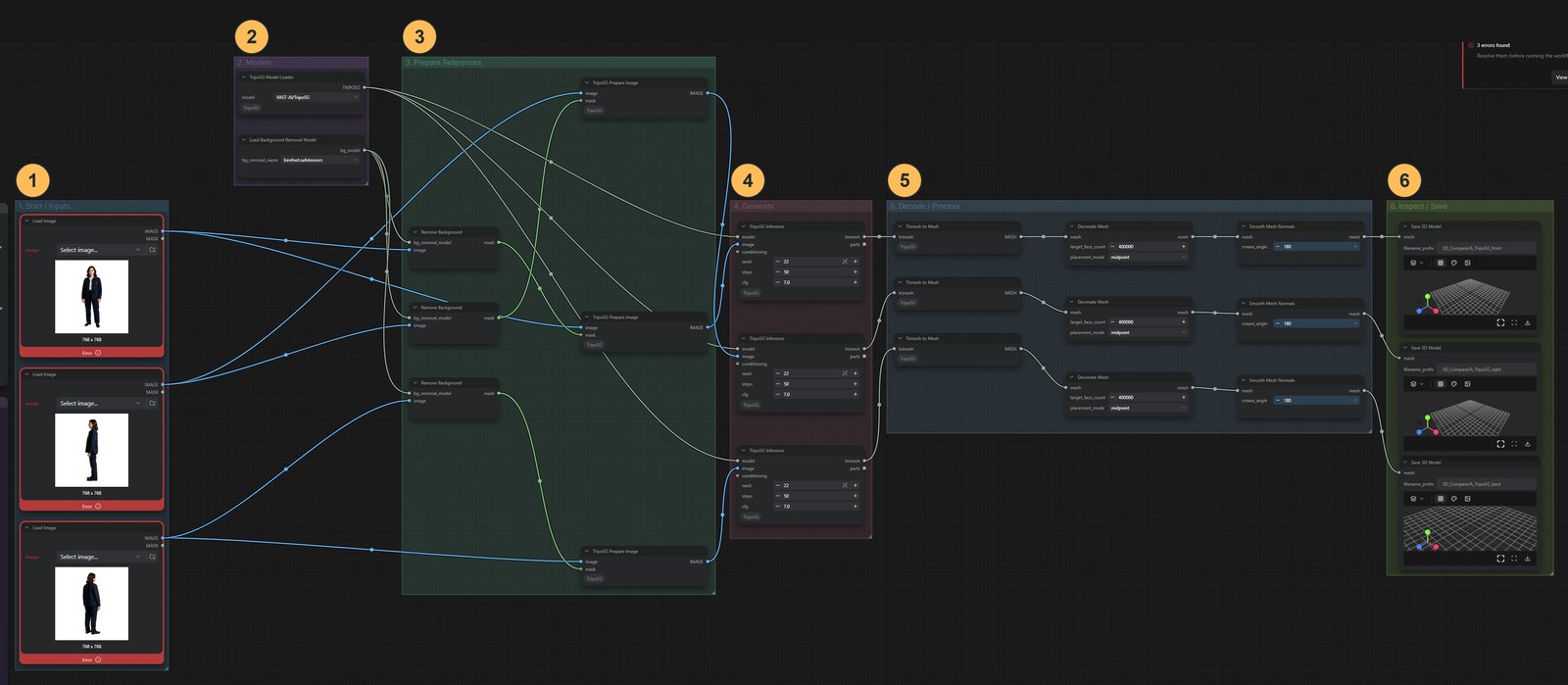
Task: Edit filename_prefix 3D_Compare/A_TripoSG_back field
Action: (1487, 483)
